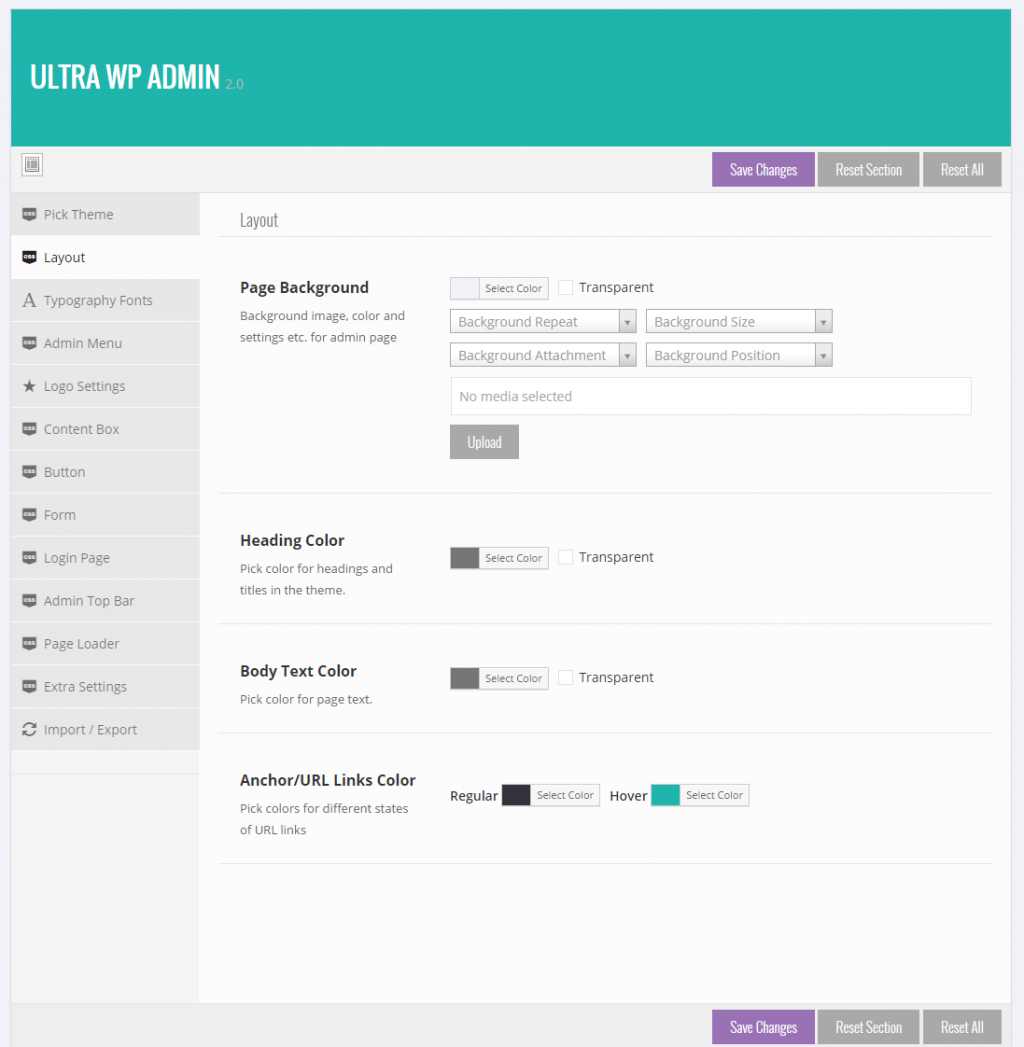Toggle Transparent for Body Text Color
This screenshot has width=1024, height=1047.
[x=566, y=677]
